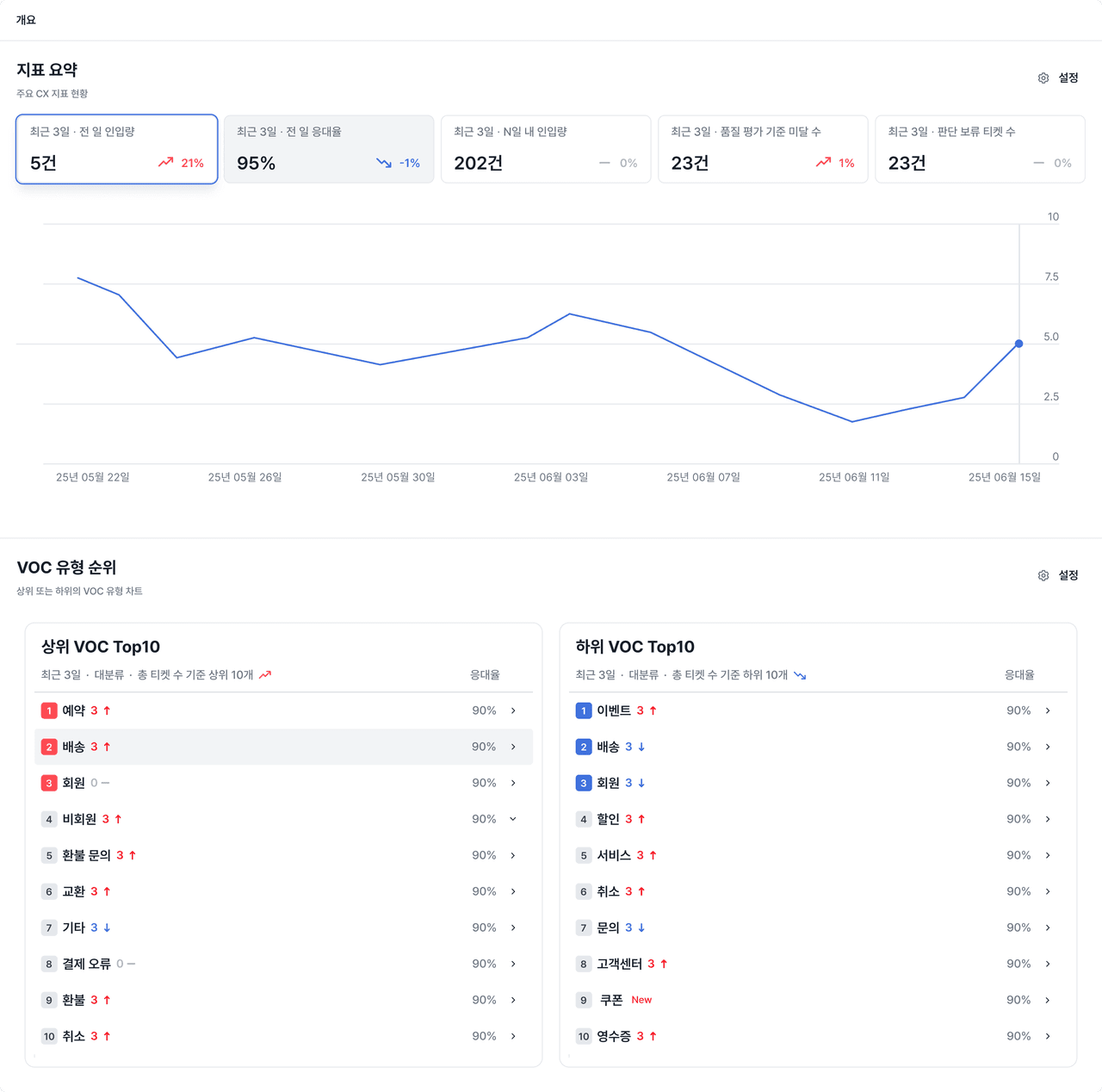1102x1092 pixels.
Task: Click the 응대율 column header in 상위 VOC
Action: click(x=485, y=675)
